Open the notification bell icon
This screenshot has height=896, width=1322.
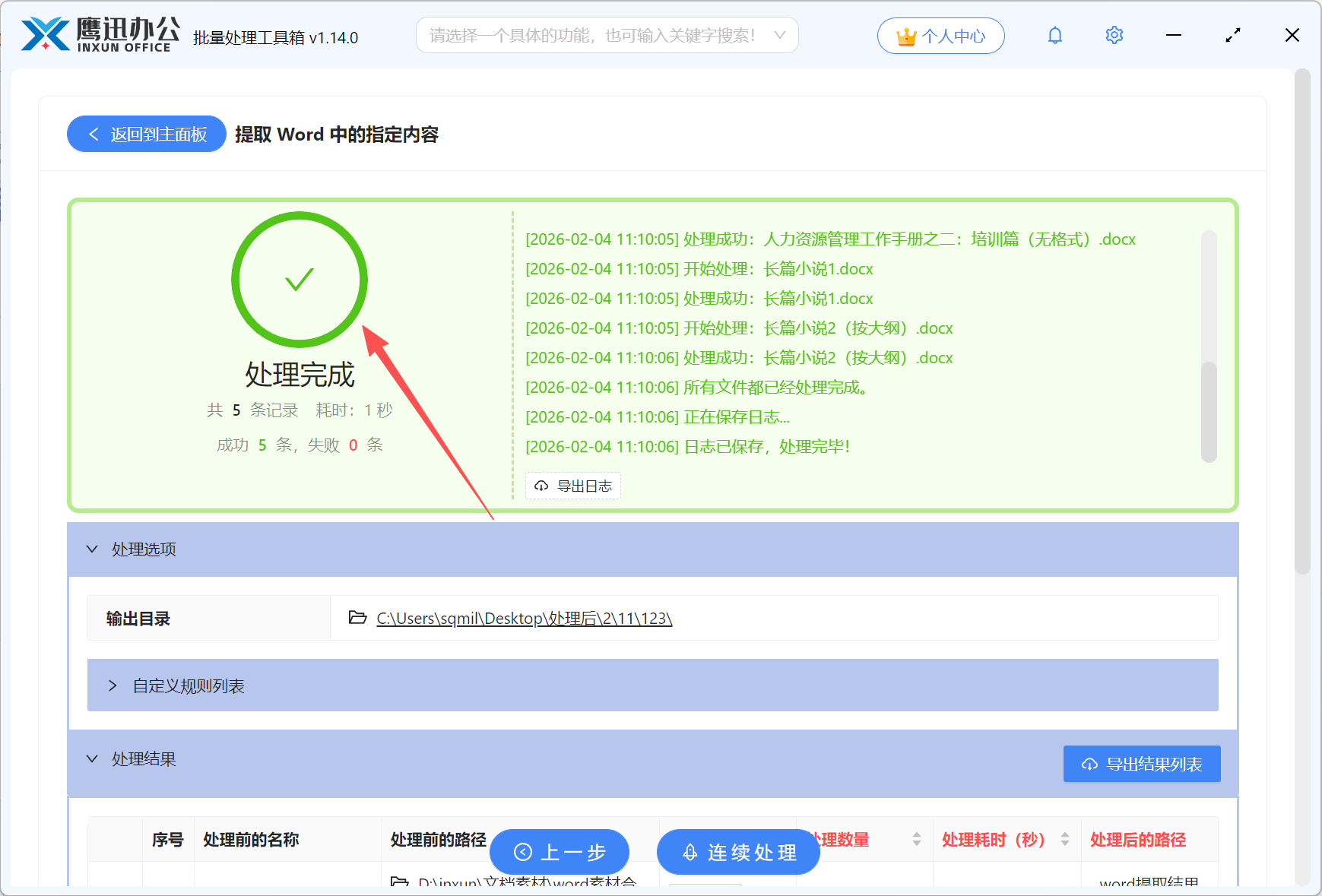(1054, 35)
